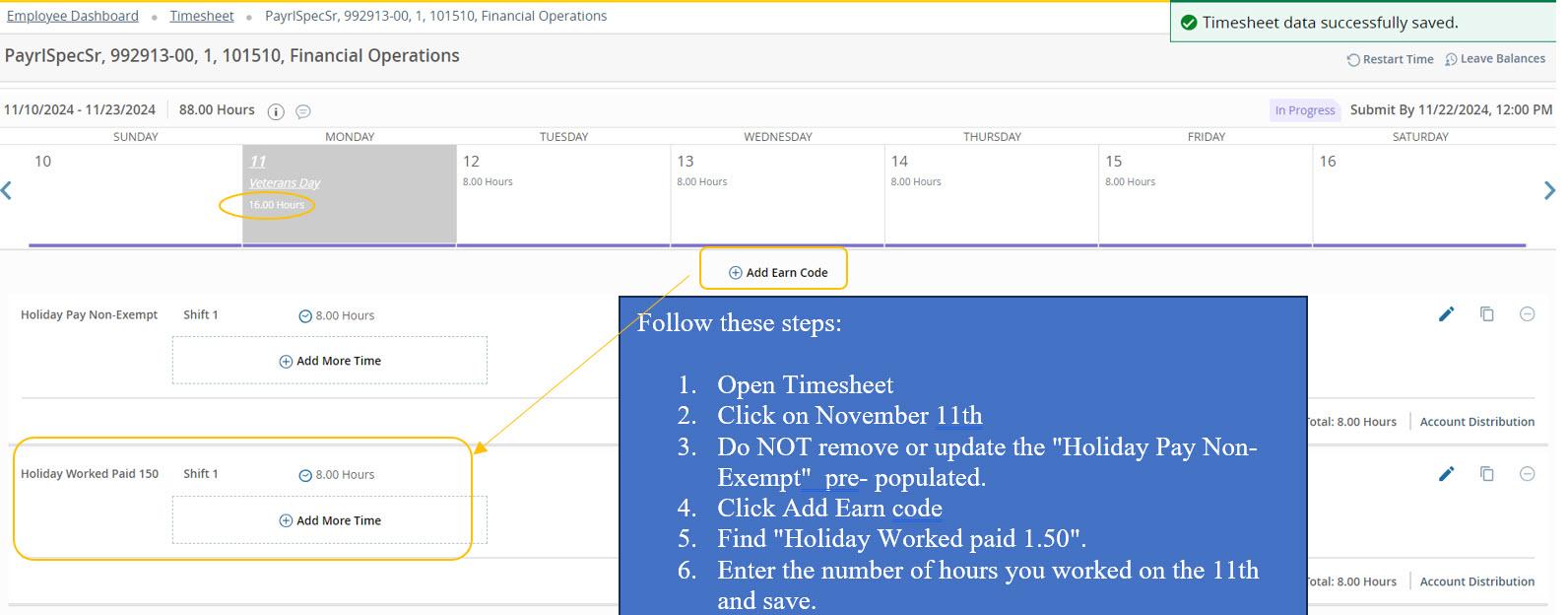Advance to next week using right arrow
Screen dimensions: 1568x615
[1548, 191]
